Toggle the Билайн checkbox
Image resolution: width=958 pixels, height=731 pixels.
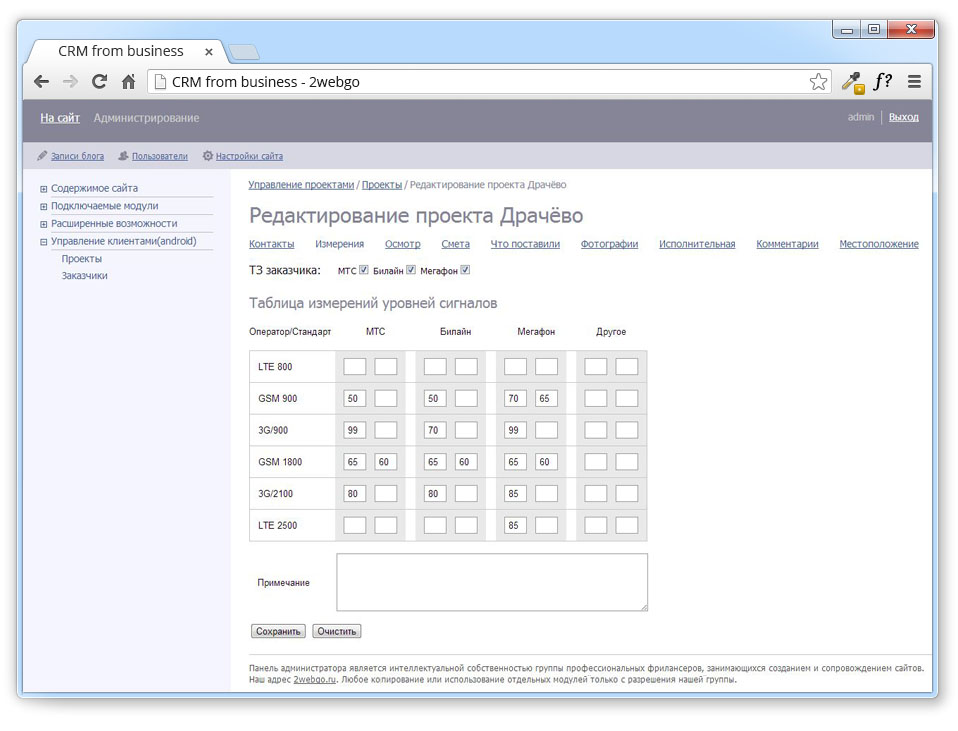[x=411, y=270]
